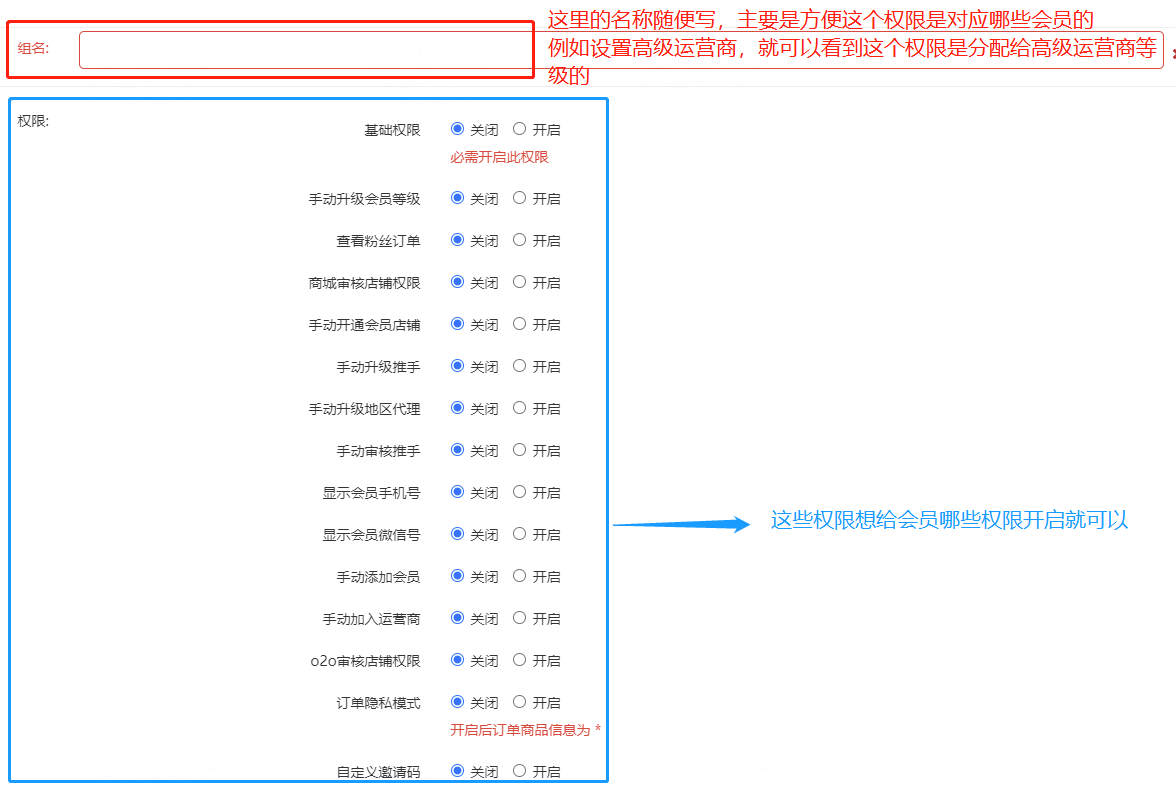Select 关闭 for 基础权限
Screen dimensions: 1176x788
coord(457,129)
